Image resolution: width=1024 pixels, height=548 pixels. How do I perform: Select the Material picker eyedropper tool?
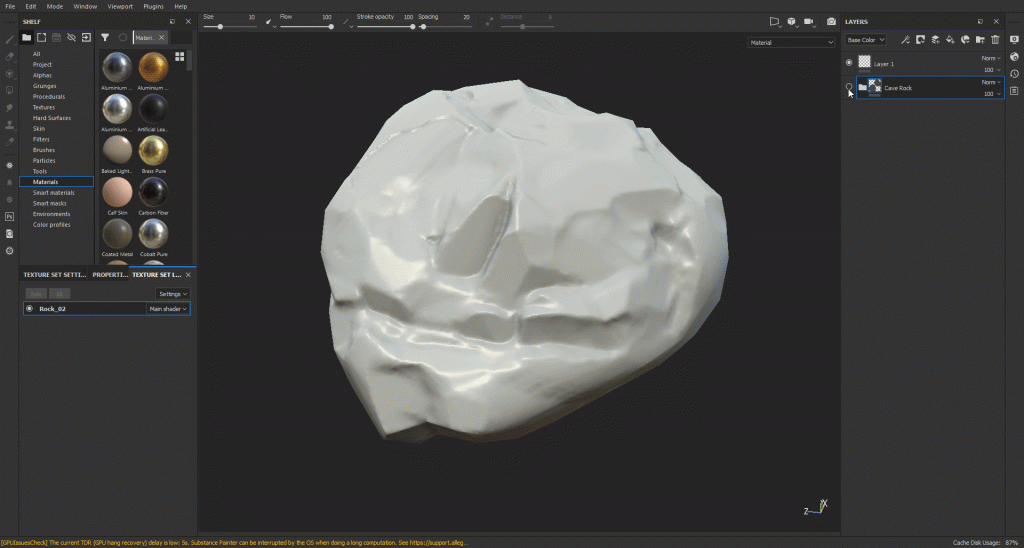9,142
